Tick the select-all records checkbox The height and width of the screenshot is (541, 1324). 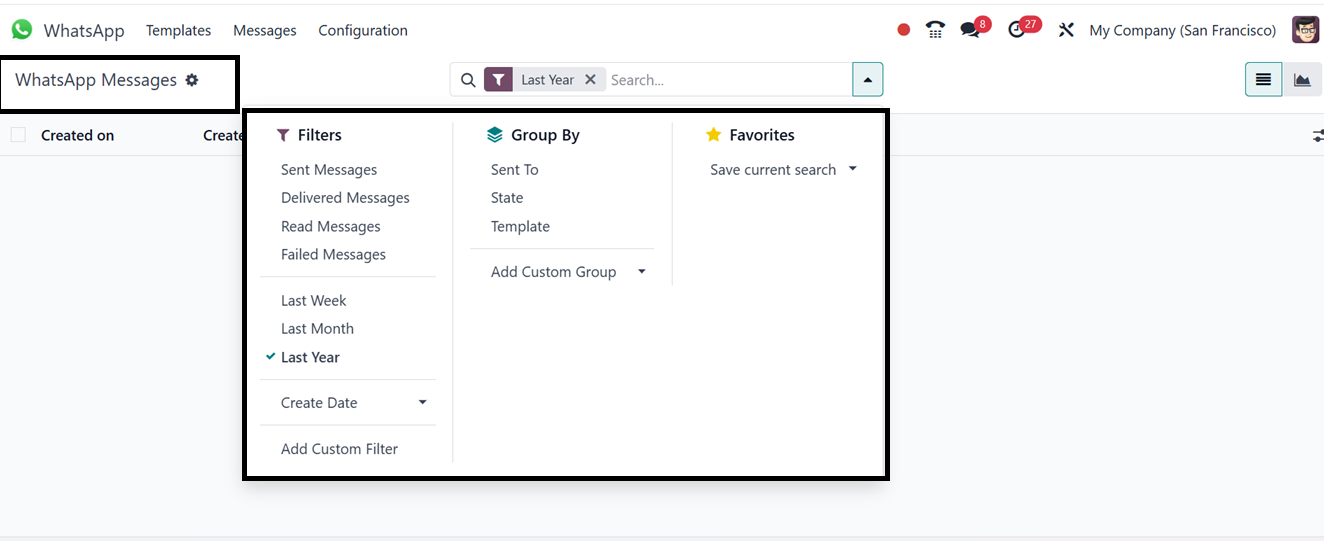pos(18,135)
